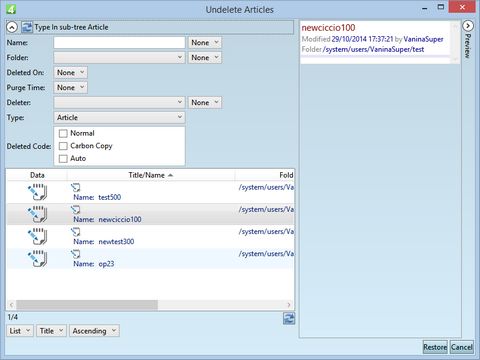
Task: Check the Carbon Copy checkbox
Action: click(63, 146)
